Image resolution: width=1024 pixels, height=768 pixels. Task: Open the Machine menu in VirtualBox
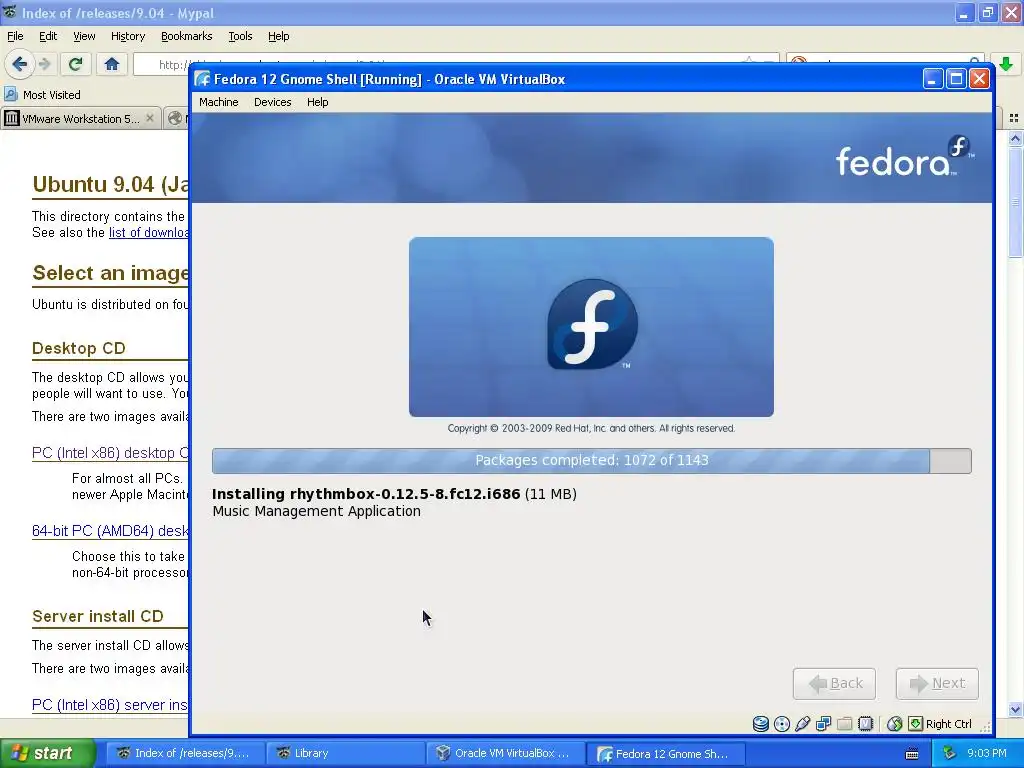[x=219, y=102]
